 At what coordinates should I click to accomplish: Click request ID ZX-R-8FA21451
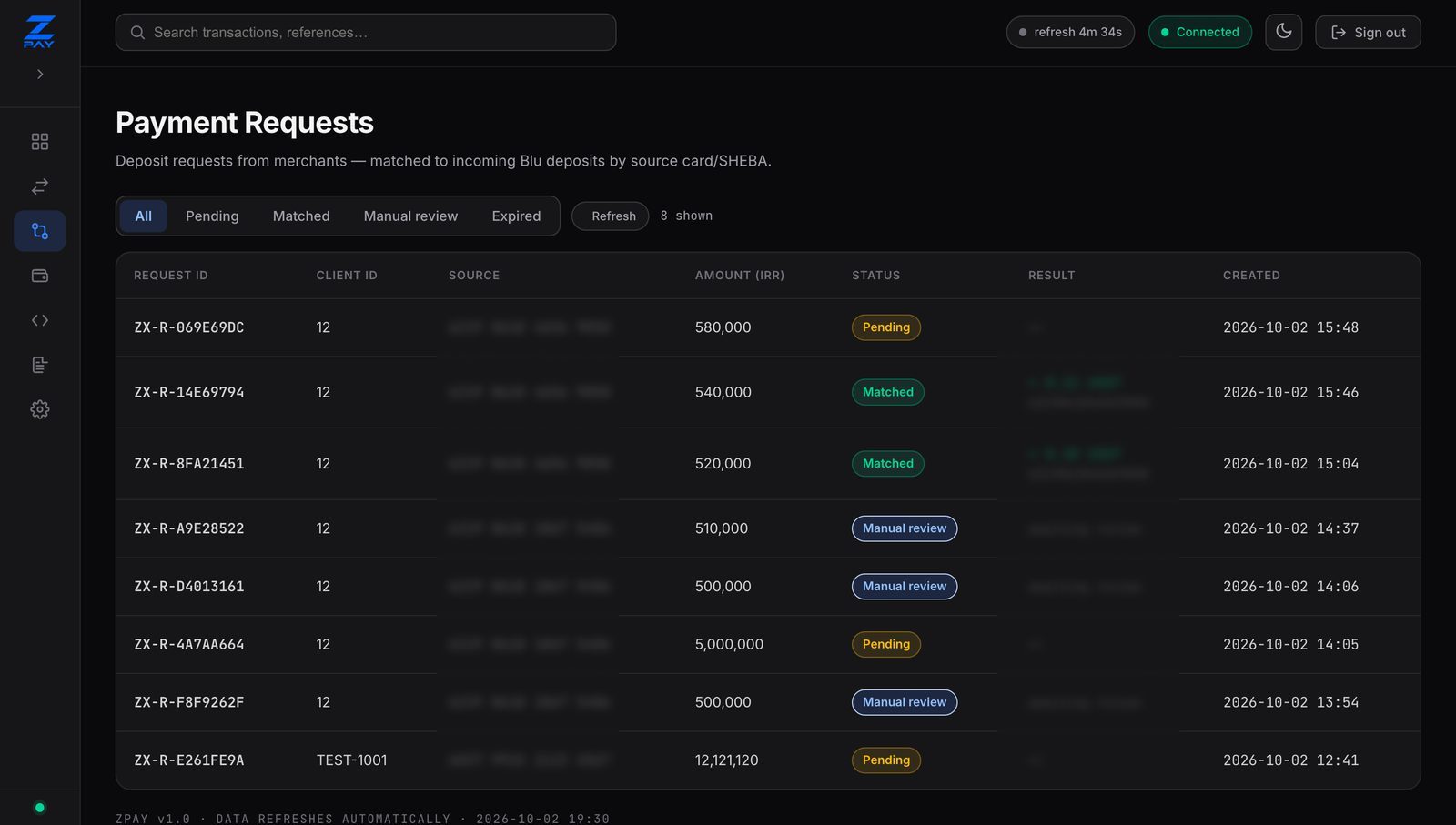click(189, 463)
